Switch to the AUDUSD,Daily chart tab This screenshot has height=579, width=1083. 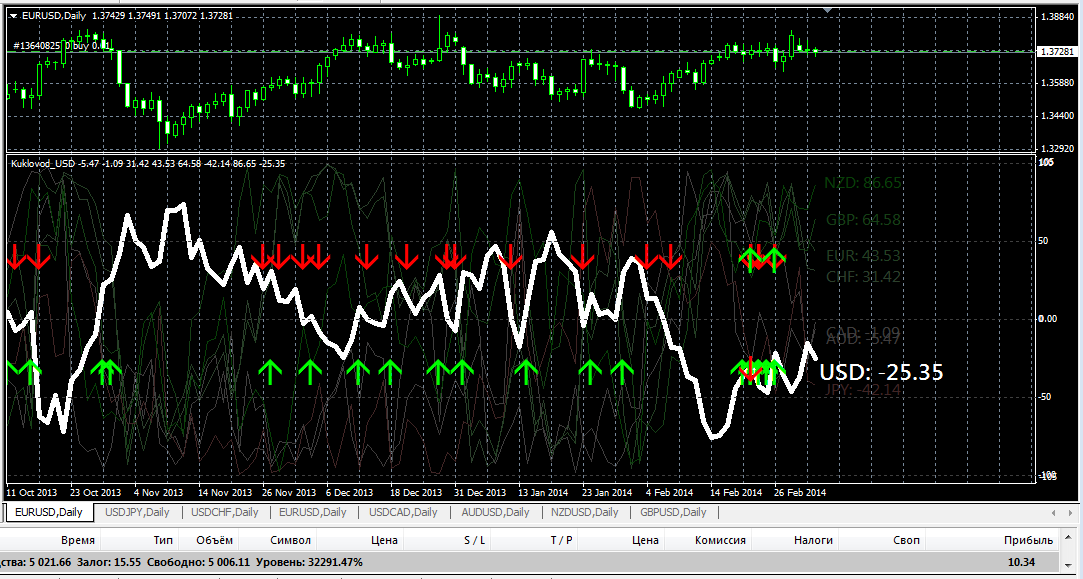click(495, 512)
